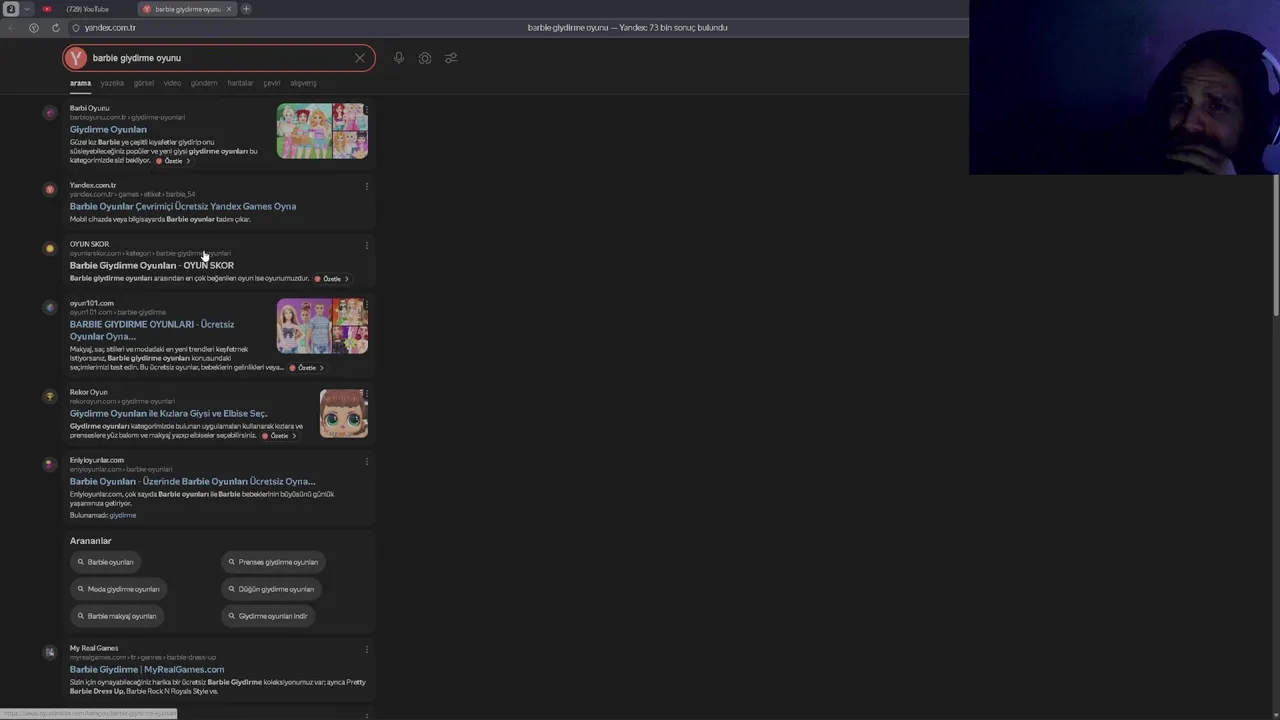The image size is (1280, 720).
Task: Open three-dot menu for Yandex.com.tr result
Action: [367, 186]
